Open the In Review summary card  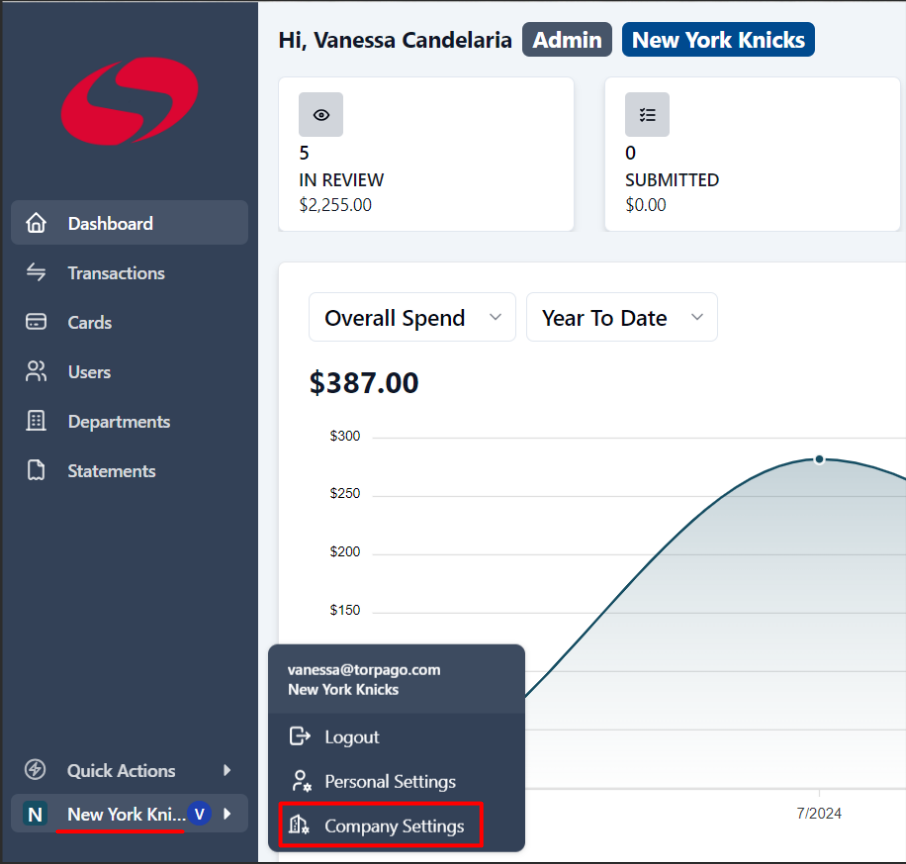click(426, 154)
